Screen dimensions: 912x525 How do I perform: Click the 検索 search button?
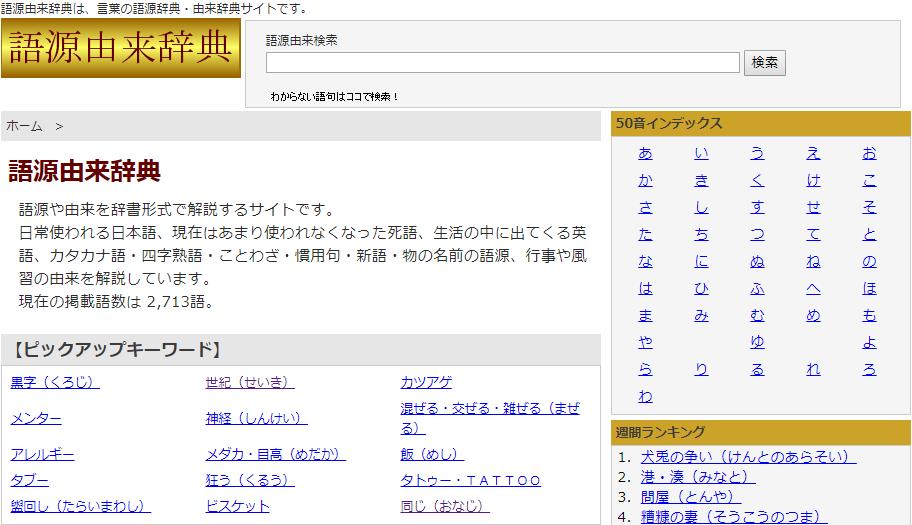coord(765,62)
